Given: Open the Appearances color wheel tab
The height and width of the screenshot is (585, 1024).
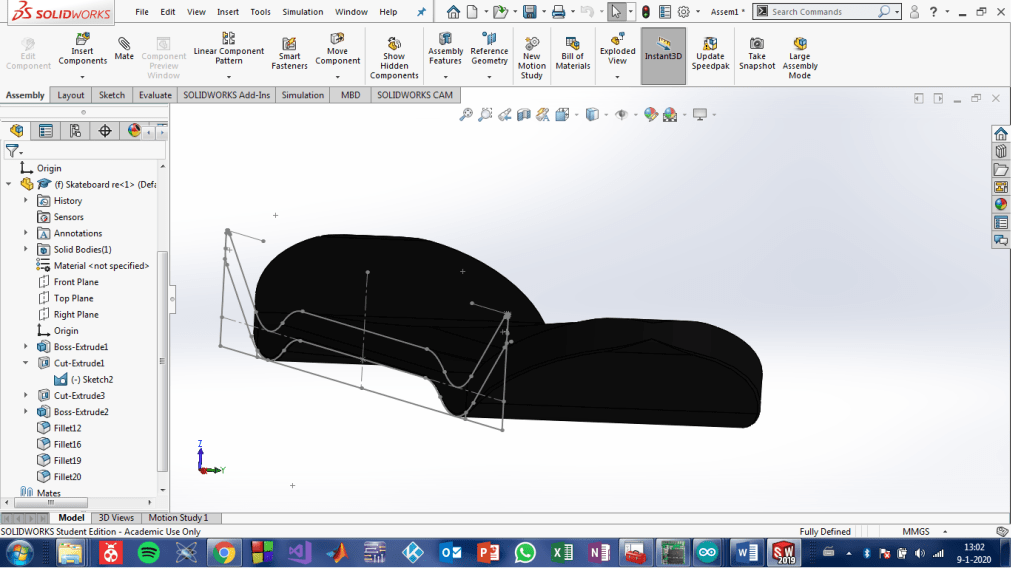Looking at the screenshot, I should 134,131.
